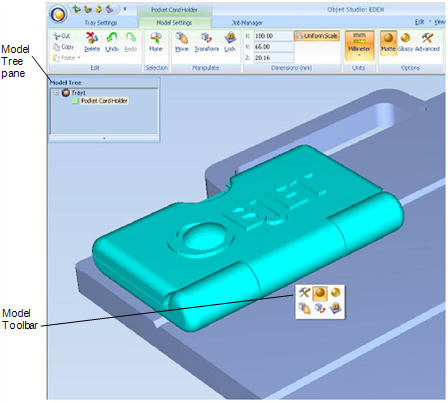
Task: Open the View menu at top right
Action: coord(440,22)
